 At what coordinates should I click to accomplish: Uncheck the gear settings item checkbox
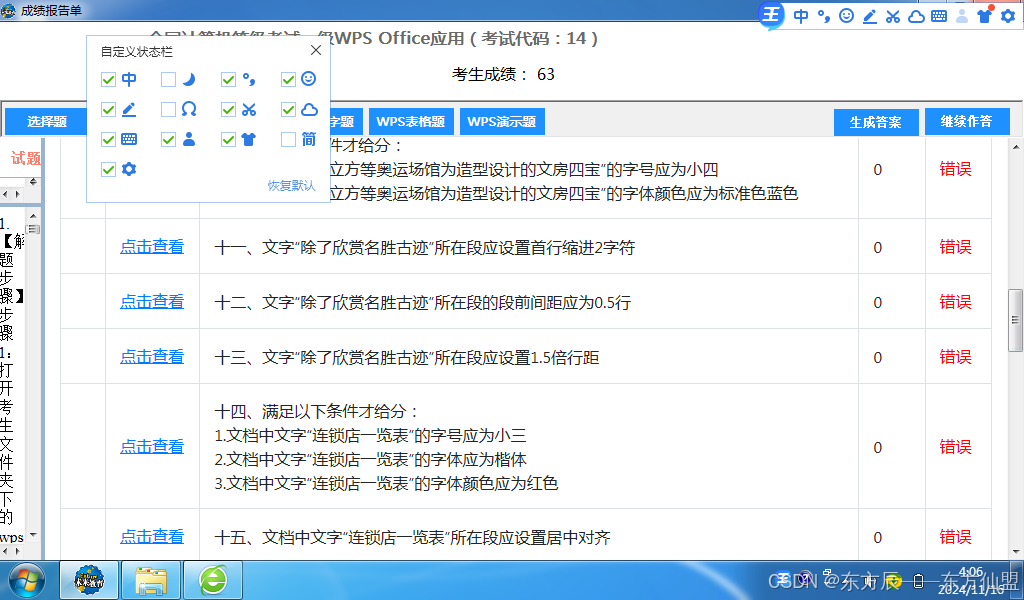tap(108, 170)
